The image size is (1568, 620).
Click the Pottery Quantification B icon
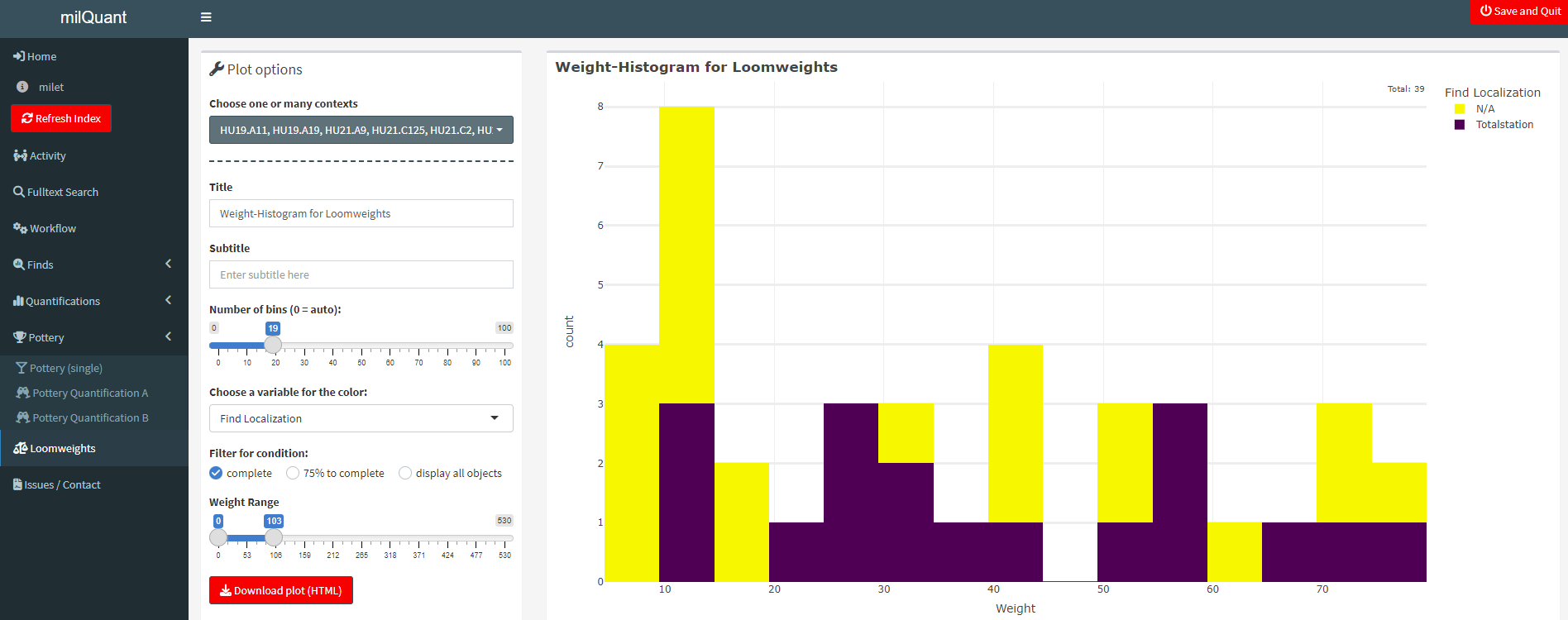23,417
